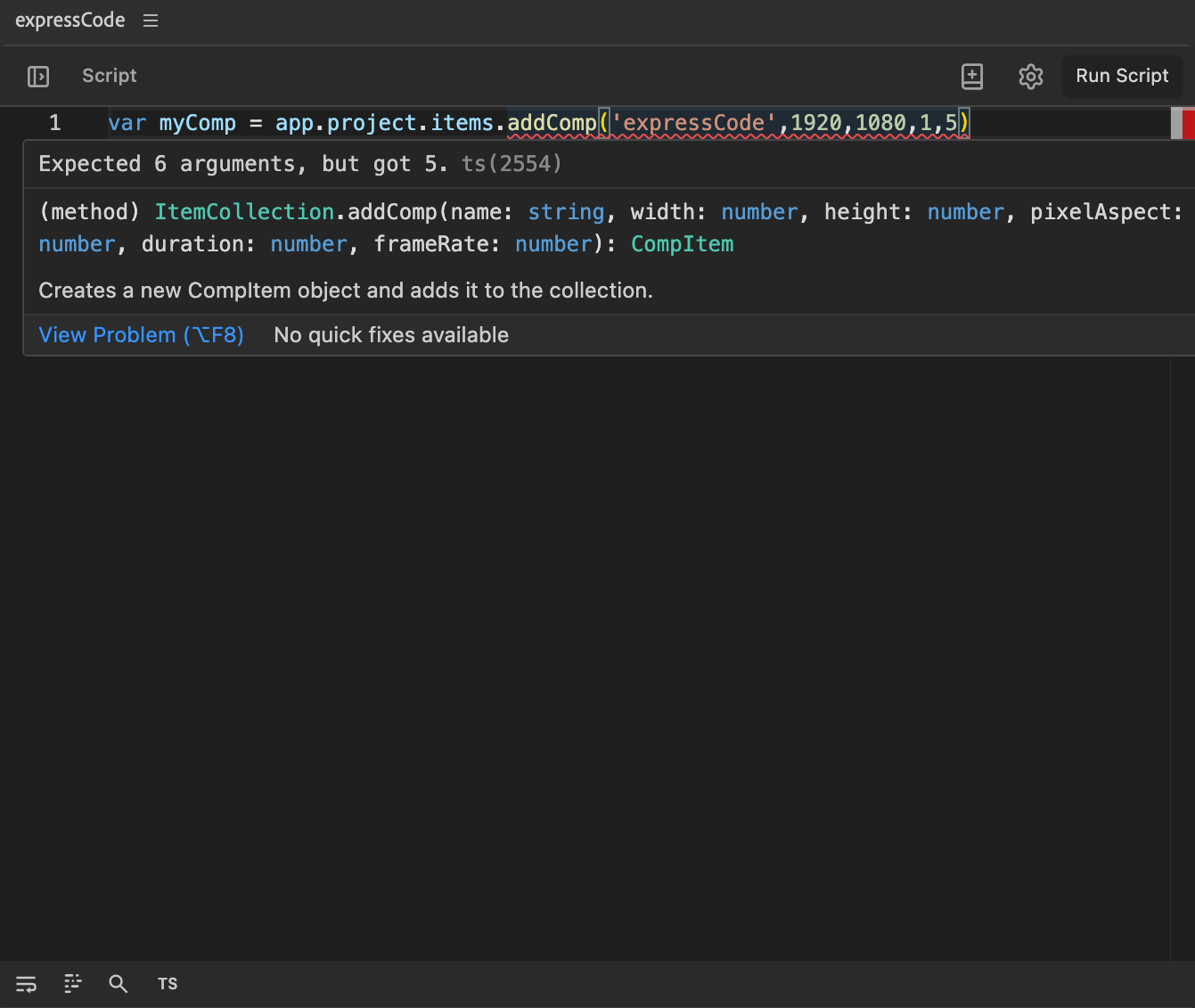Place cursor on the myComp variable
The height and width of the screenshot is (1008, 1195).
pos(197,123)
